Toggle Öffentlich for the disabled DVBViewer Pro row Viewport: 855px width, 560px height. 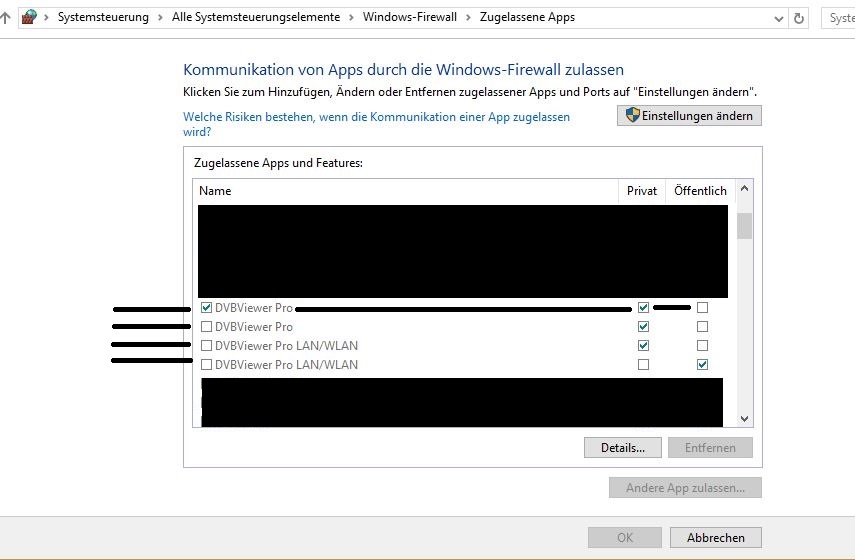point(702,327)
